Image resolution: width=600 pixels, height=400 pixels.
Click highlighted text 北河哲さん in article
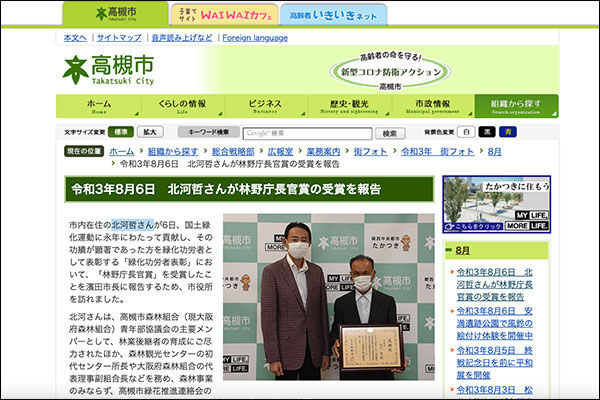[x=133, y=225]
